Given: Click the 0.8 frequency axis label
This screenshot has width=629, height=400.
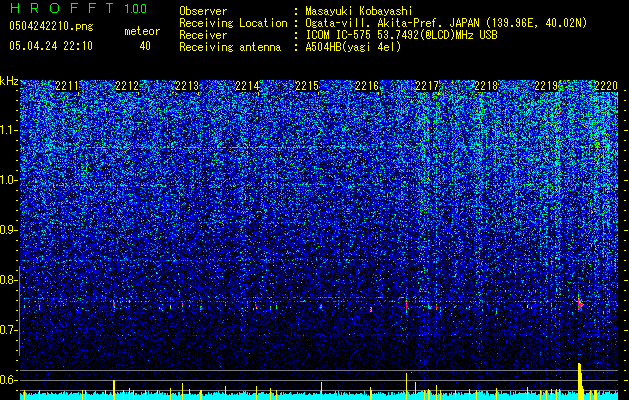Looking at the screenshot, I should (x=8, y=280).
